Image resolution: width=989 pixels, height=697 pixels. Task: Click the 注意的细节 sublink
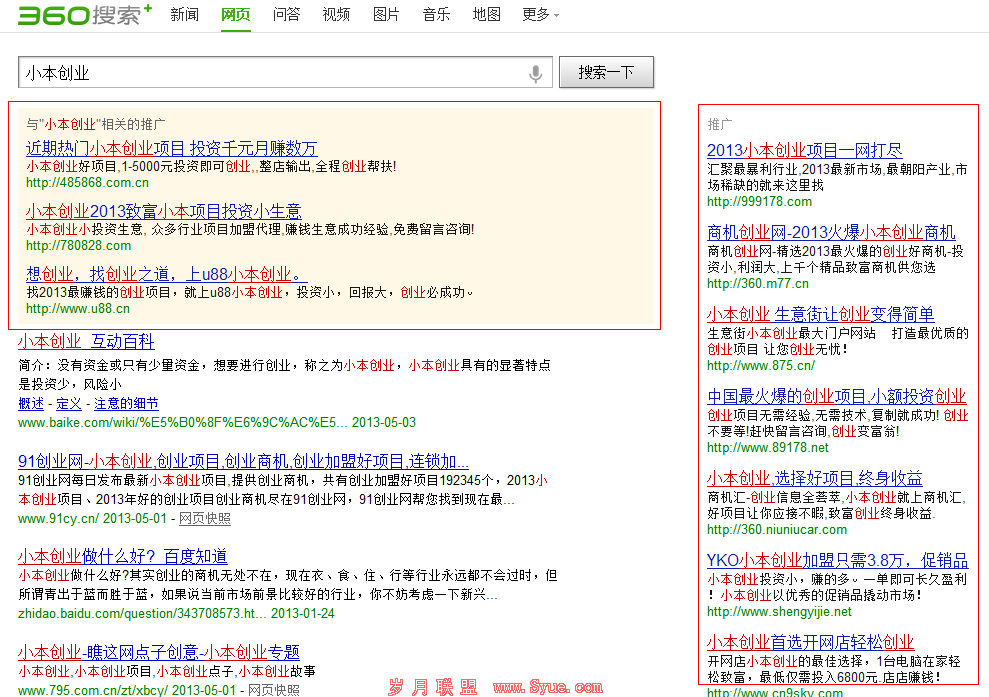click(126, 404)
